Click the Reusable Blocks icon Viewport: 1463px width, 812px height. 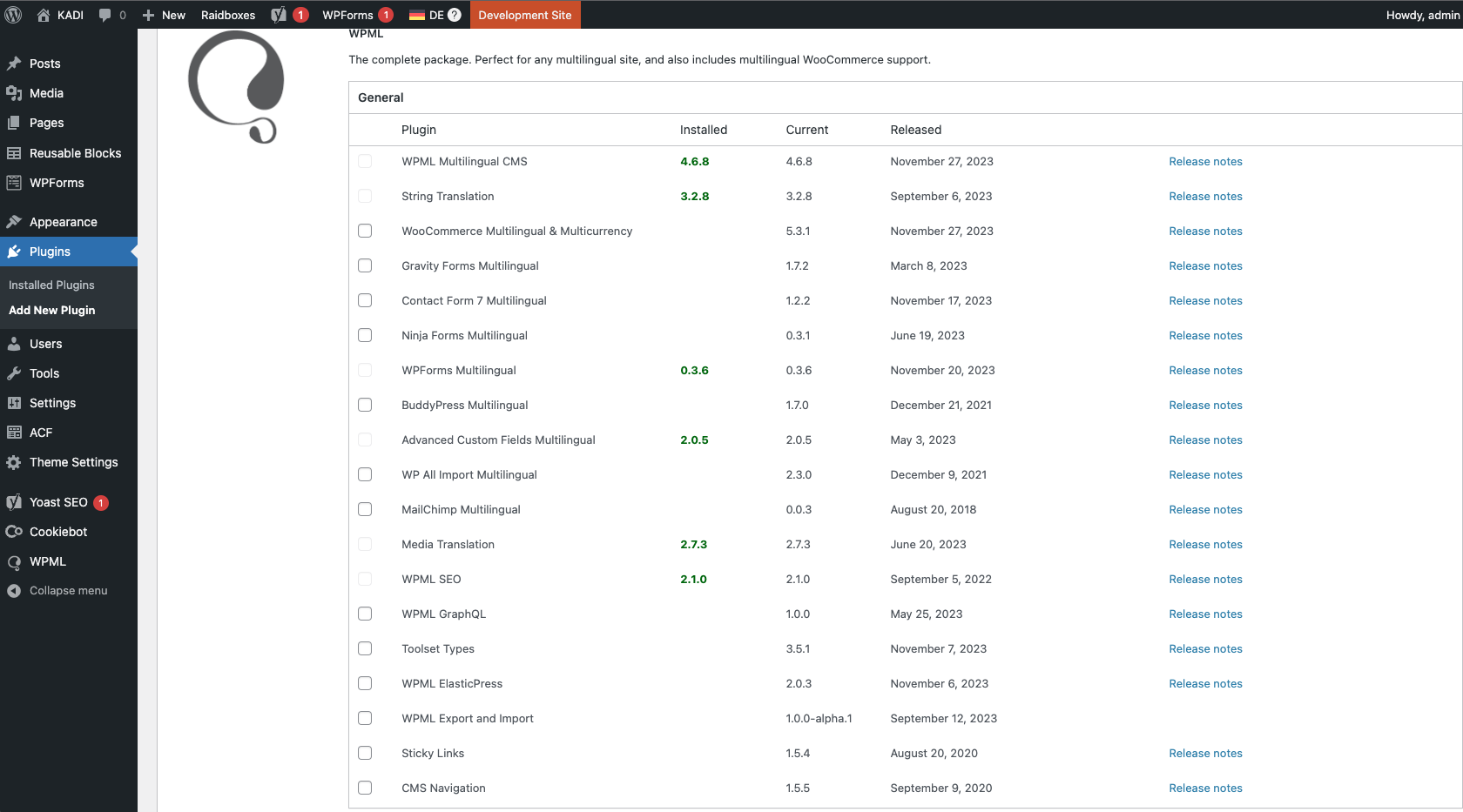point(14,153)
